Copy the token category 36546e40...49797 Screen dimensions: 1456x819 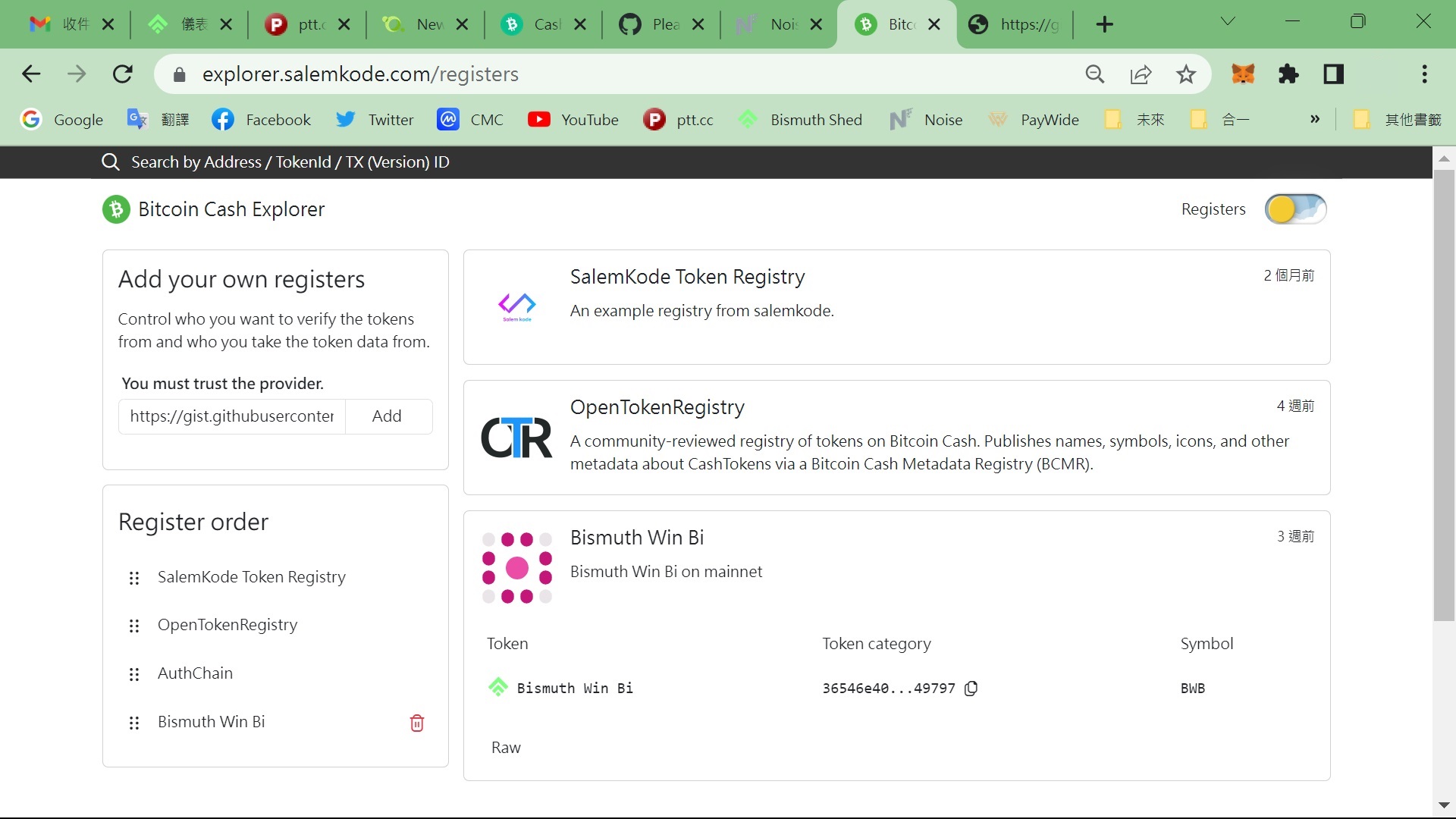point(971,689)
